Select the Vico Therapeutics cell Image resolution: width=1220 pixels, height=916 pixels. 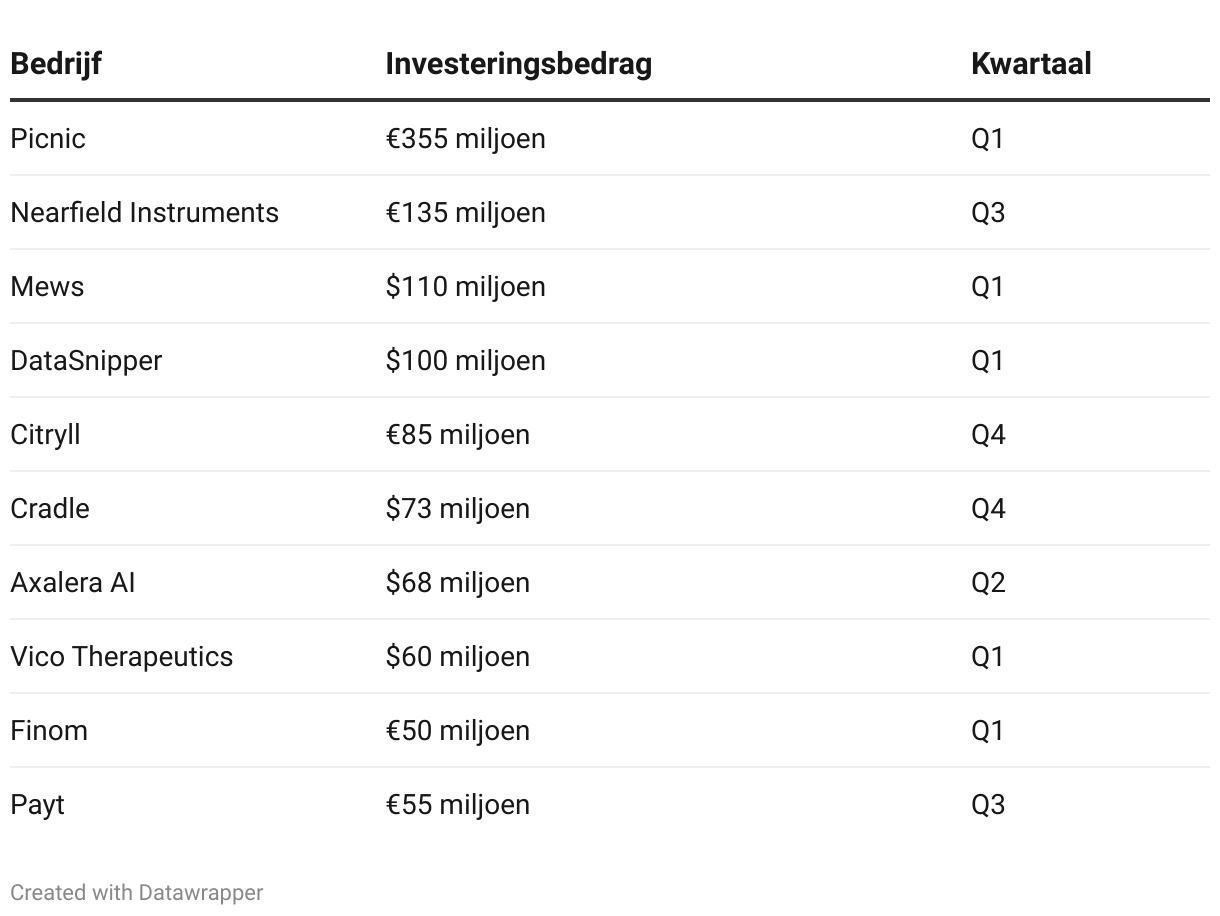pos(121,656)
